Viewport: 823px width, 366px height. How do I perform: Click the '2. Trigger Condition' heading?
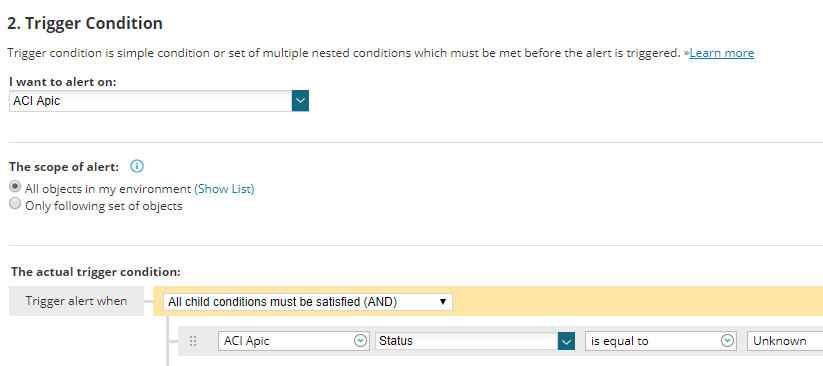tap(85, 23)
